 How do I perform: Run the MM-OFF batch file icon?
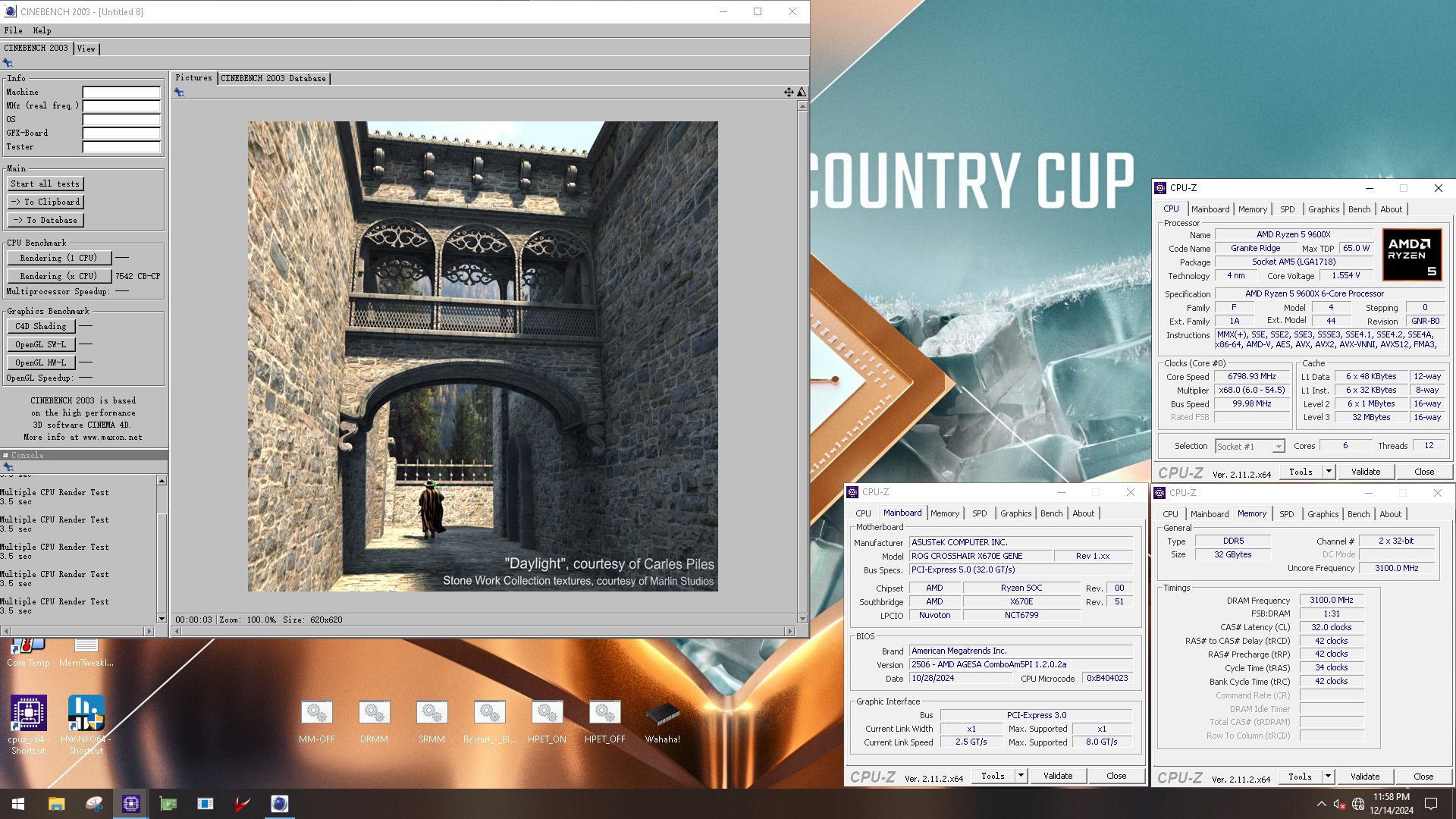[317, 722]
